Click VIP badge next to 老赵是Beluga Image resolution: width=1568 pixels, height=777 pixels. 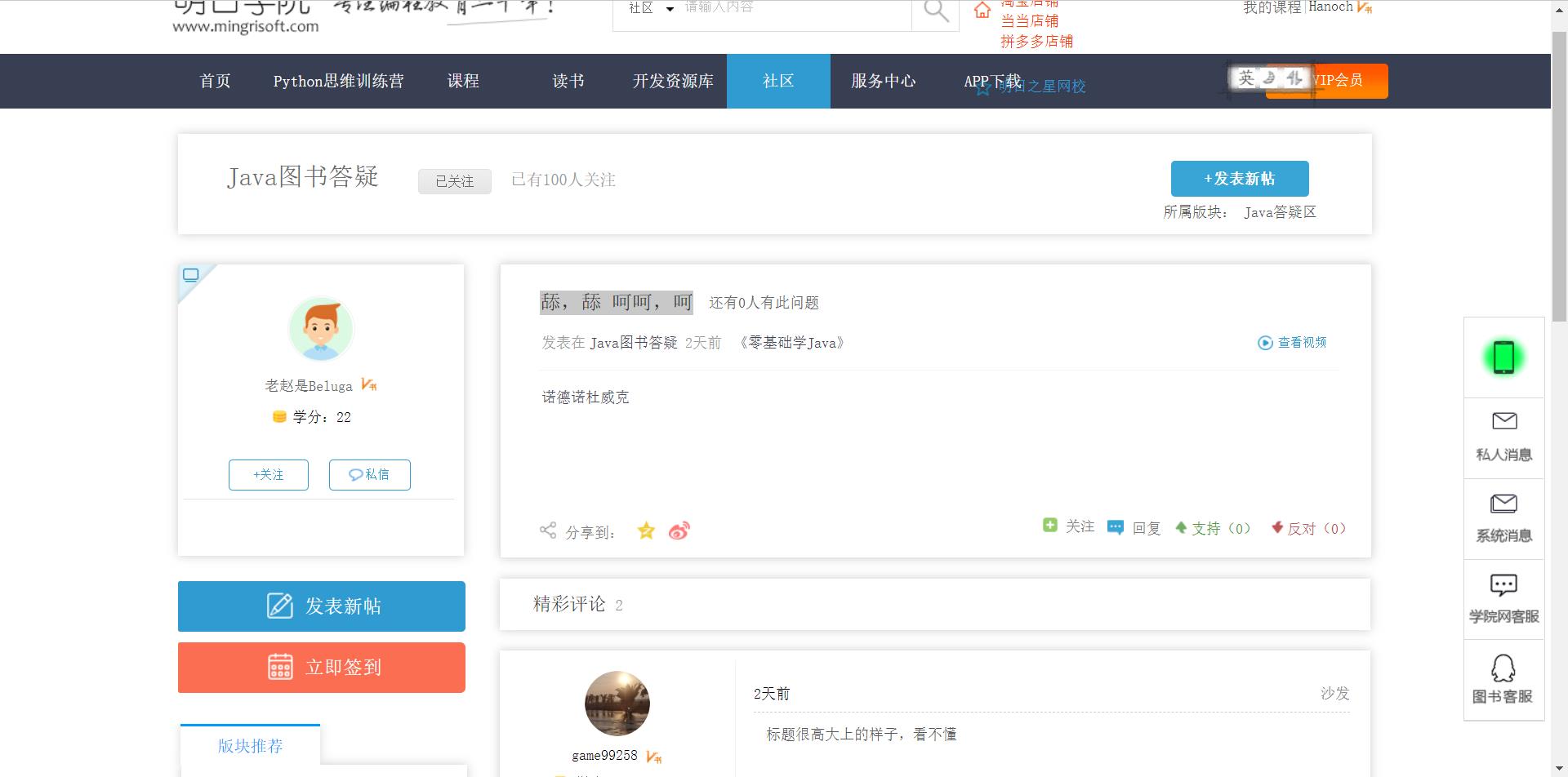369,384
